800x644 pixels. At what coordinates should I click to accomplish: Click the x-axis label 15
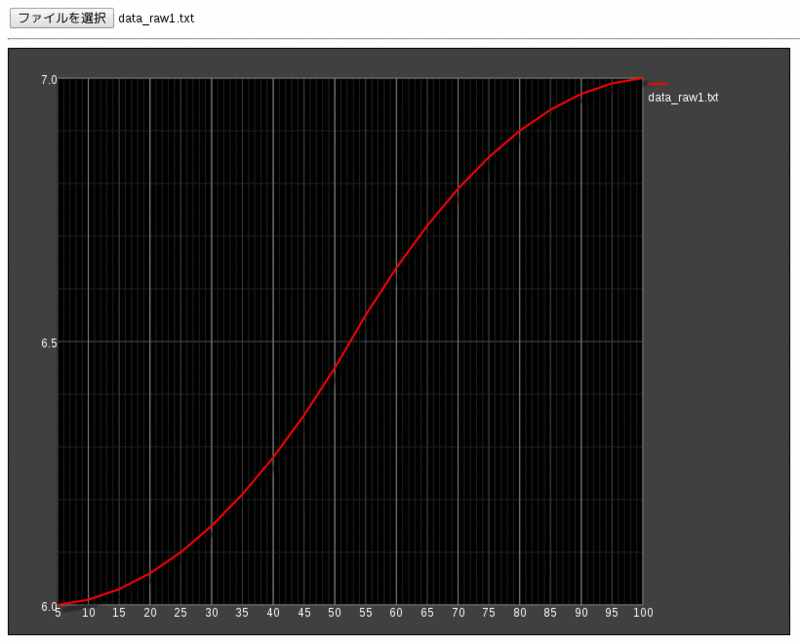(x=119, y=612)
